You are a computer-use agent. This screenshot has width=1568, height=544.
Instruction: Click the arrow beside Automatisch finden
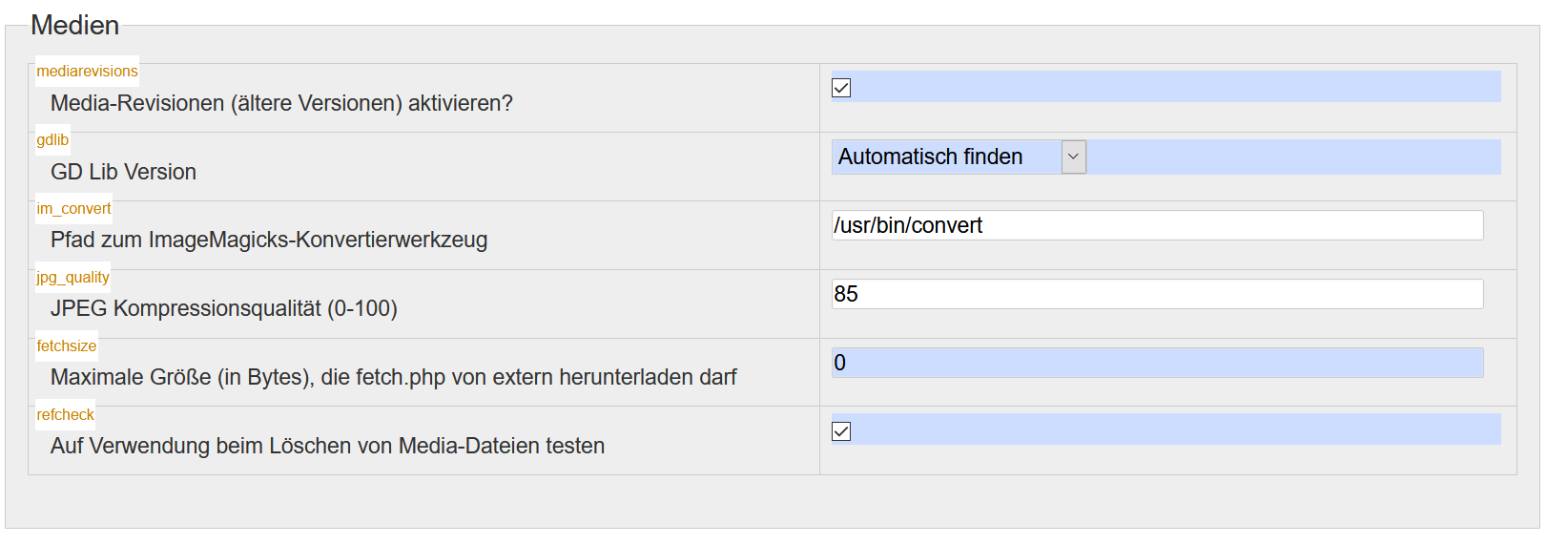[x=1074, y=157]
